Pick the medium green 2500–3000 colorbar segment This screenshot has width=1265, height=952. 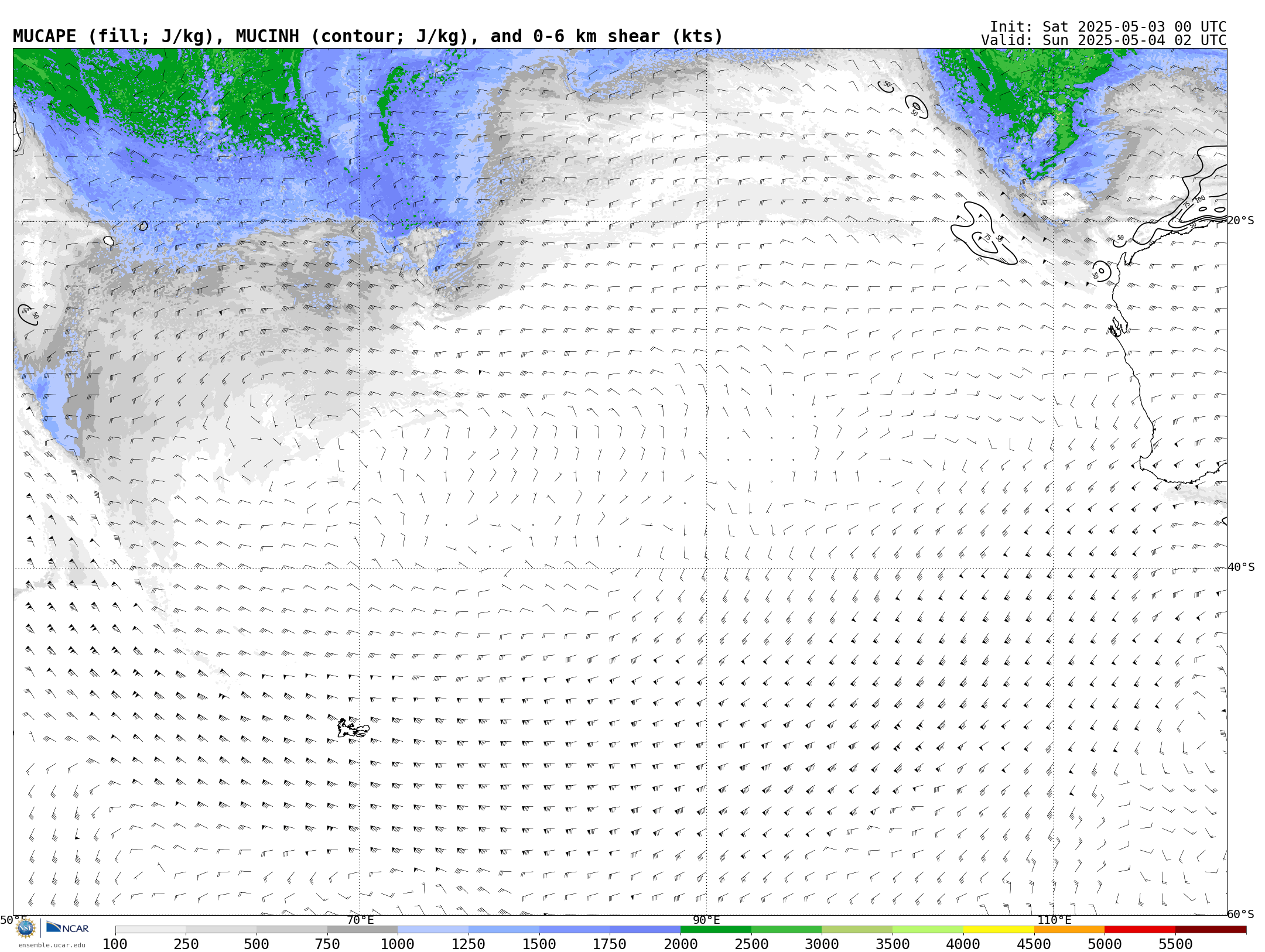pyautogui.click(x=787, y=930)
